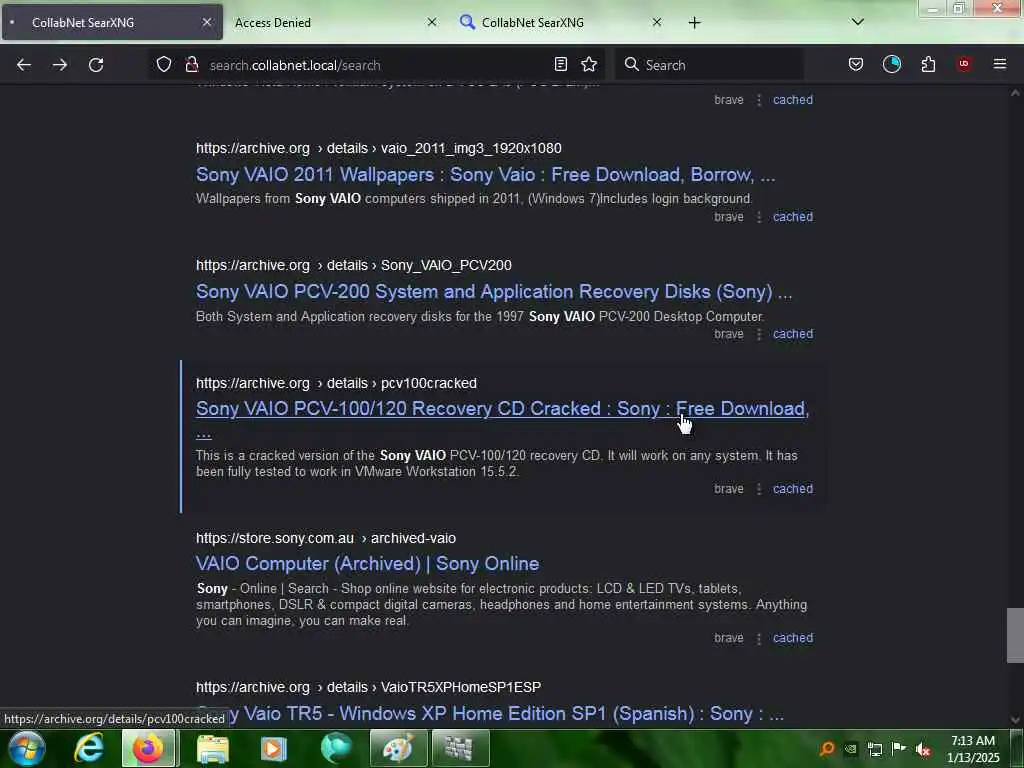Close the third CollabNet SearXNG tab
This screenshot has width=1024, height=768.
point(657,22)
